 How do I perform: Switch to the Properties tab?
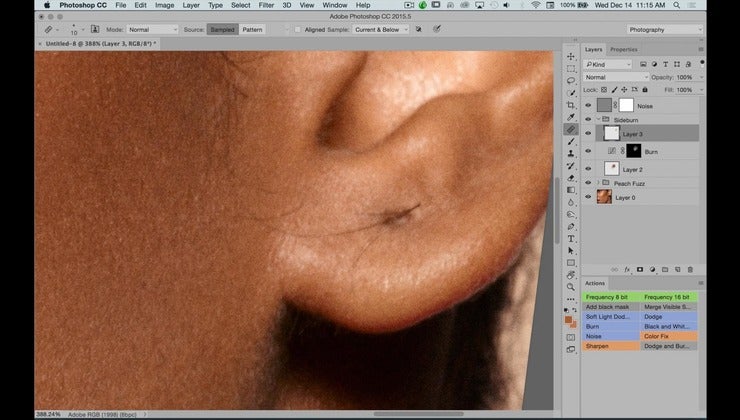pyautogui.click(x=623, y=50)
